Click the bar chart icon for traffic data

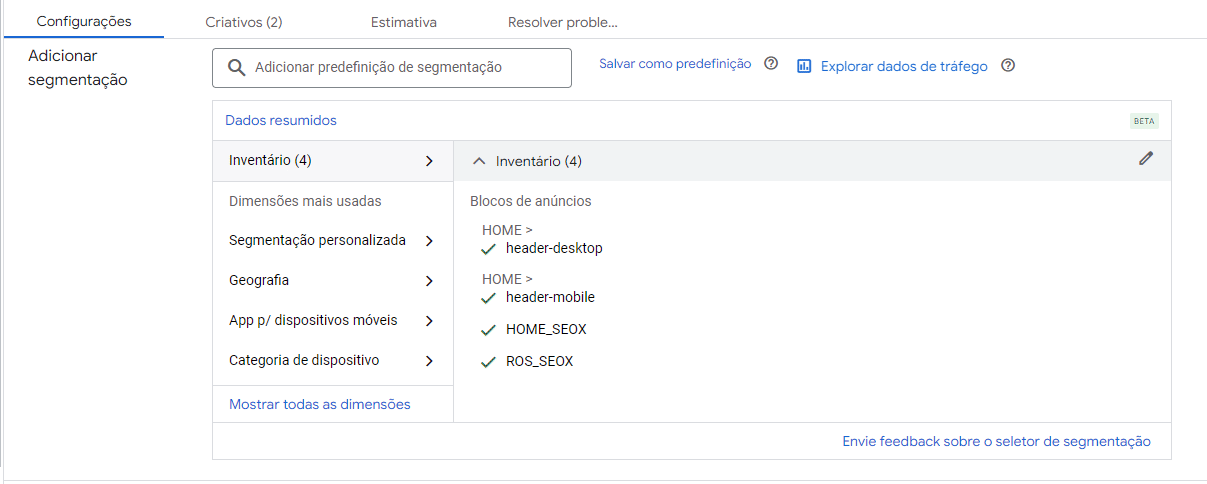pos(804,66)
